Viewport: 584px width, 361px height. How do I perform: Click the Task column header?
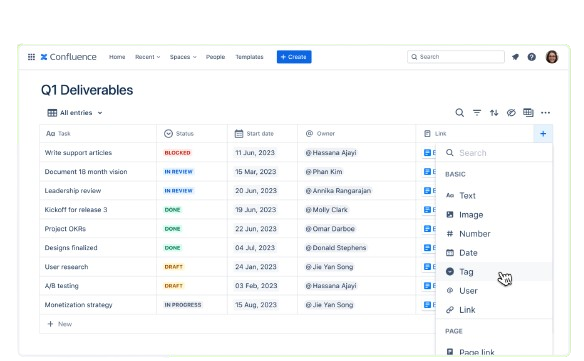tap(98, 134)
